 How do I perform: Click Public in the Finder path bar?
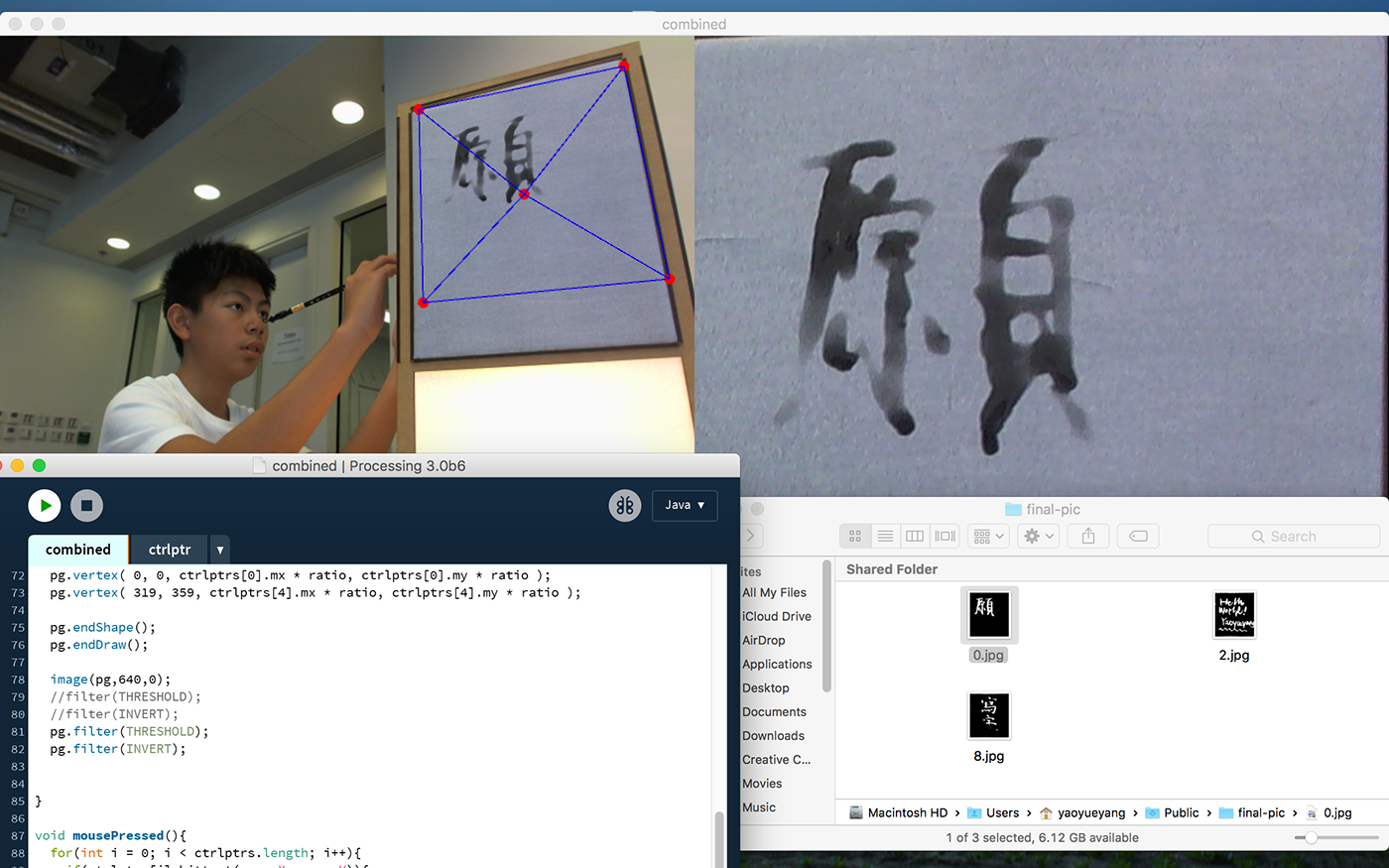1172,812
